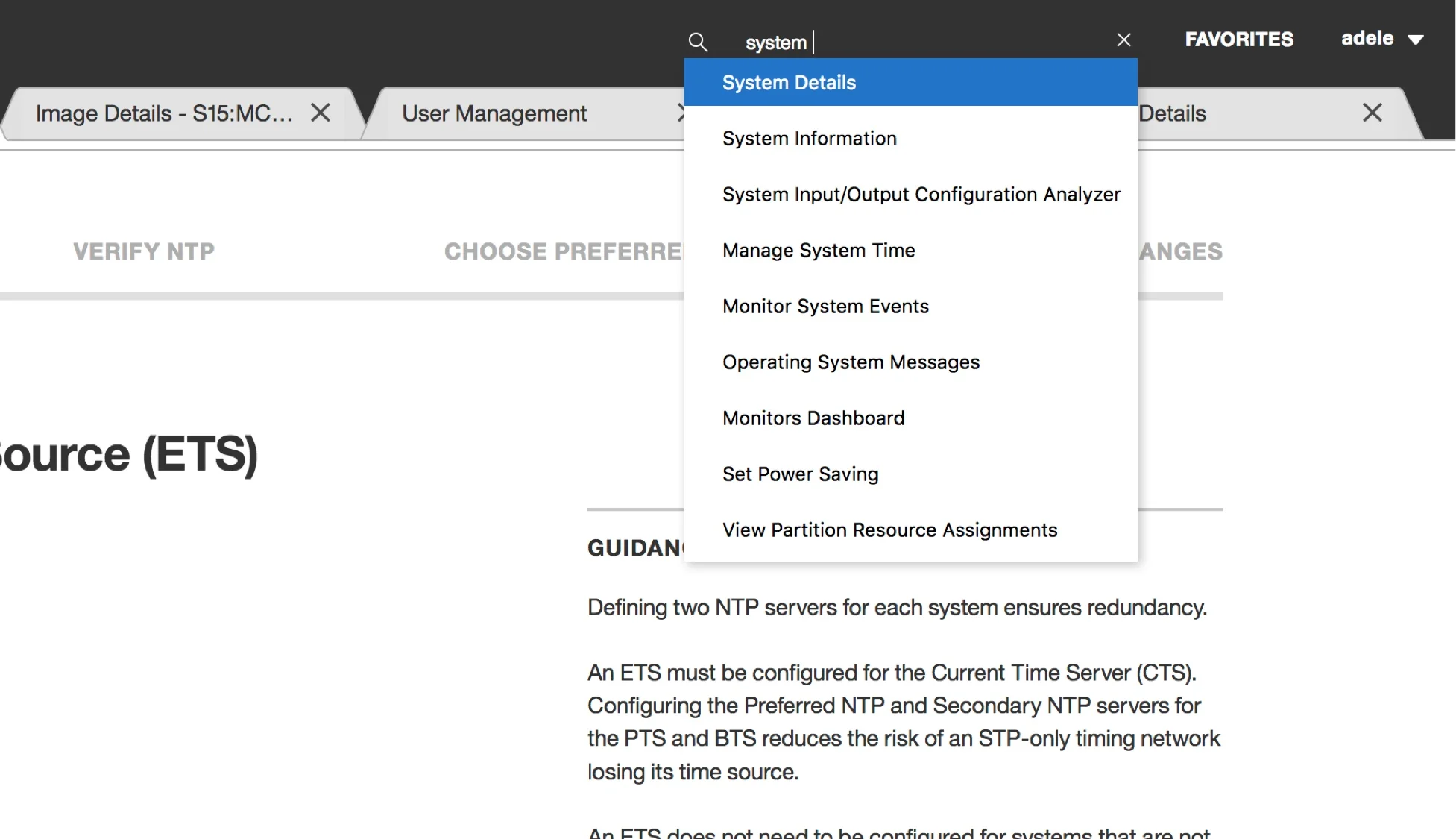Open the adele user dropdown

pos(1382,39)
